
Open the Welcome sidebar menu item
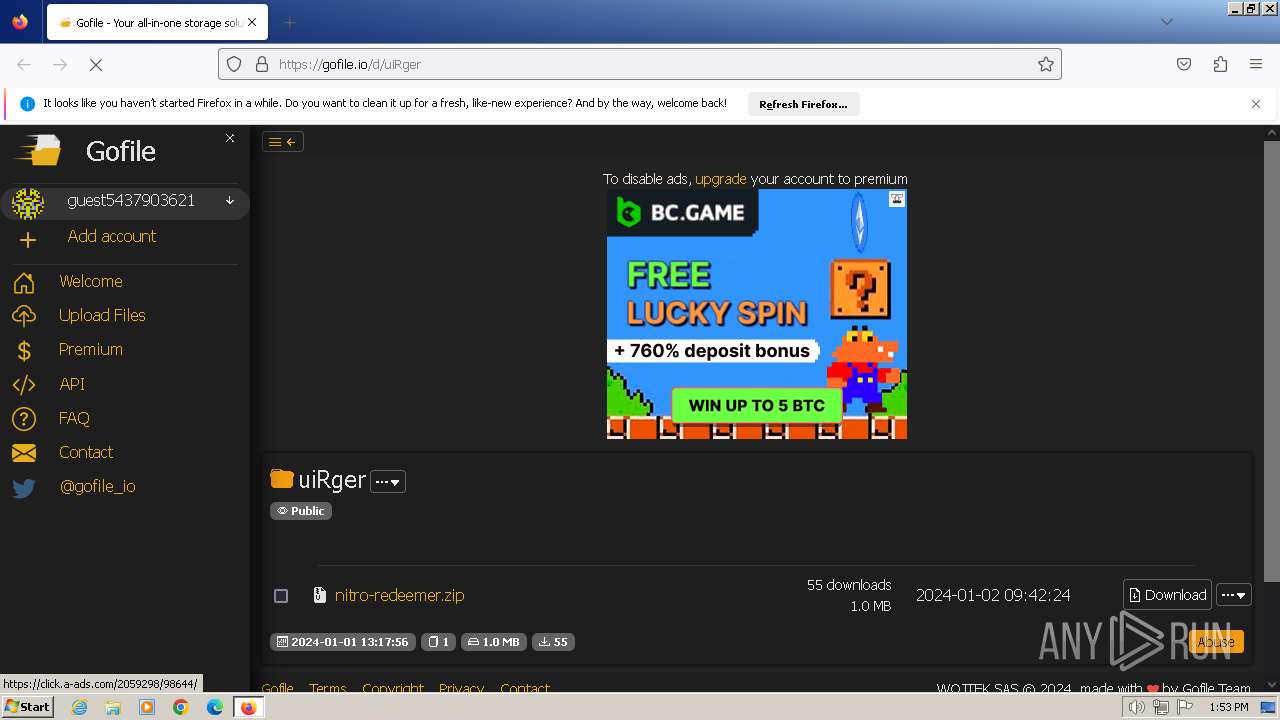90,282
